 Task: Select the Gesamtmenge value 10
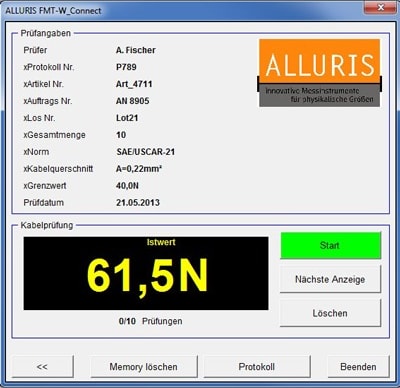click(x=121, y=135)
